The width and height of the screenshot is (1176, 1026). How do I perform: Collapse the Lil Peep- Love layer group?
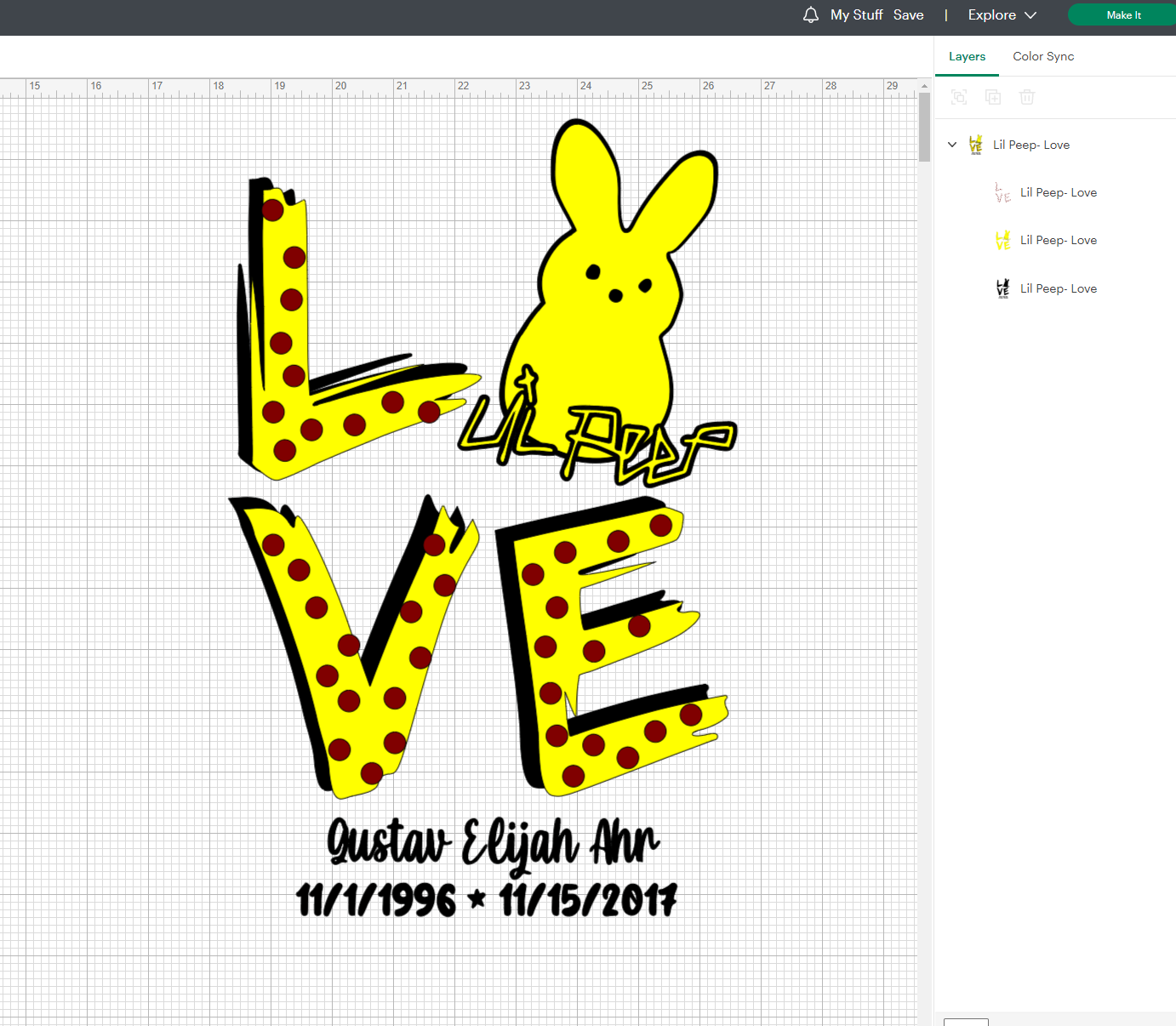tap(952, 145)
